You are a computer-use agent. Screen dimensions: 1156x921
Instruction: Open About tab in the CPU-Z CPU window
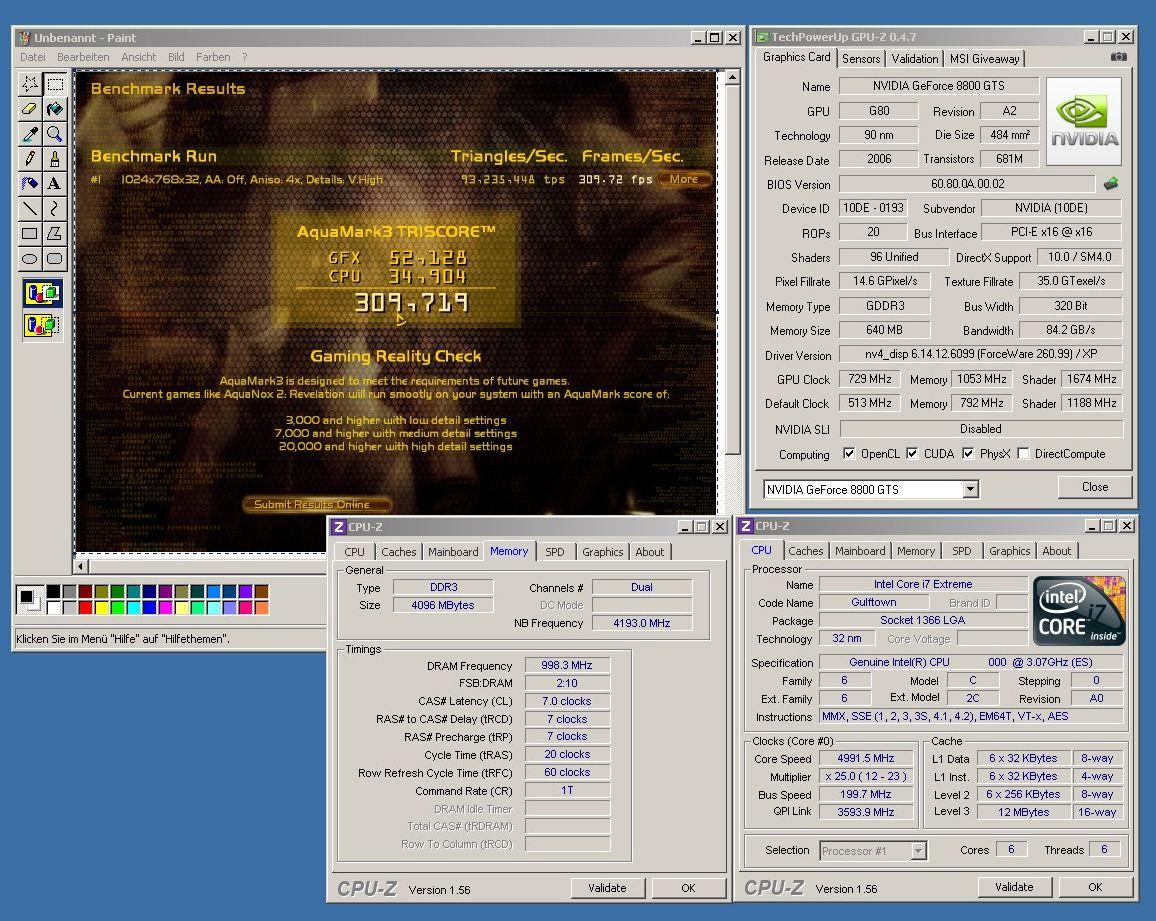coord(1056,551)
